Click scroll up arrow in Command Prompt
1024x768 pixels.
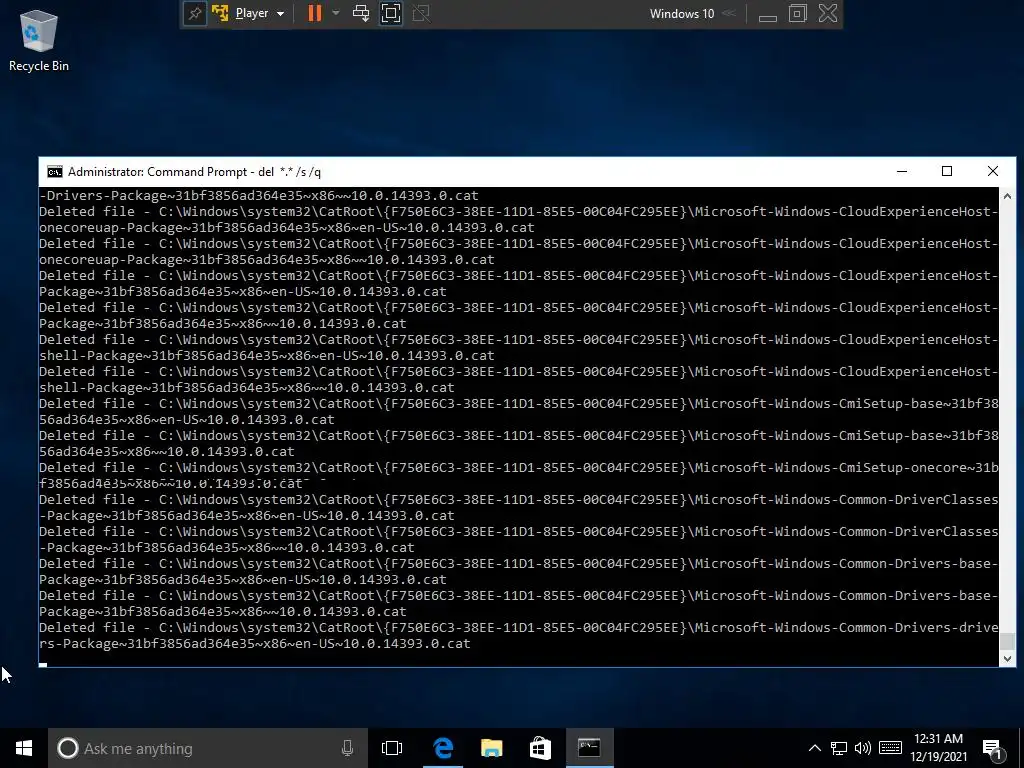pos(1007,196)
